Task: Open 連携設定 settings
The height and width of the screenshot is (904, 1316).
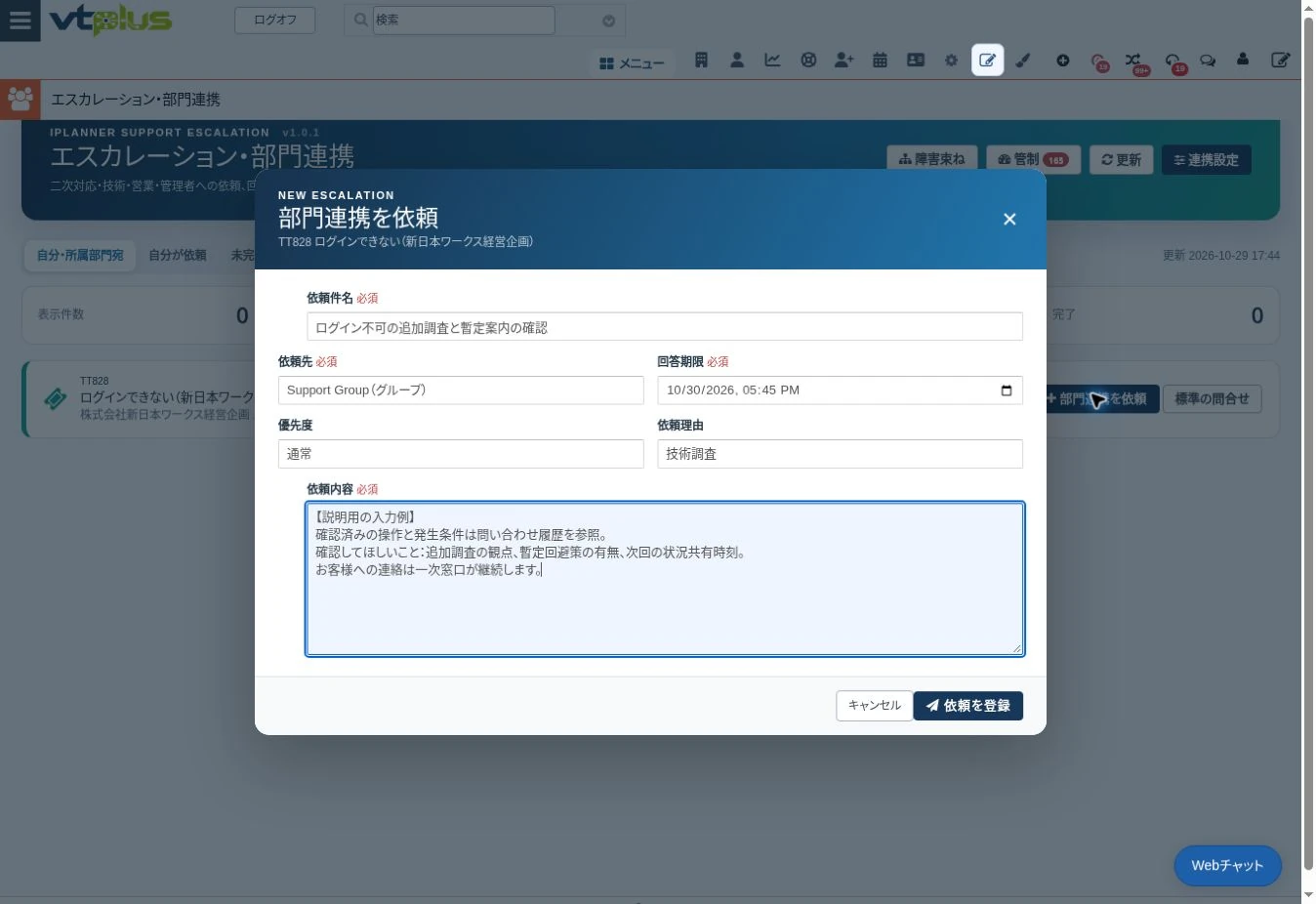Action: [x=1206, y=160]
